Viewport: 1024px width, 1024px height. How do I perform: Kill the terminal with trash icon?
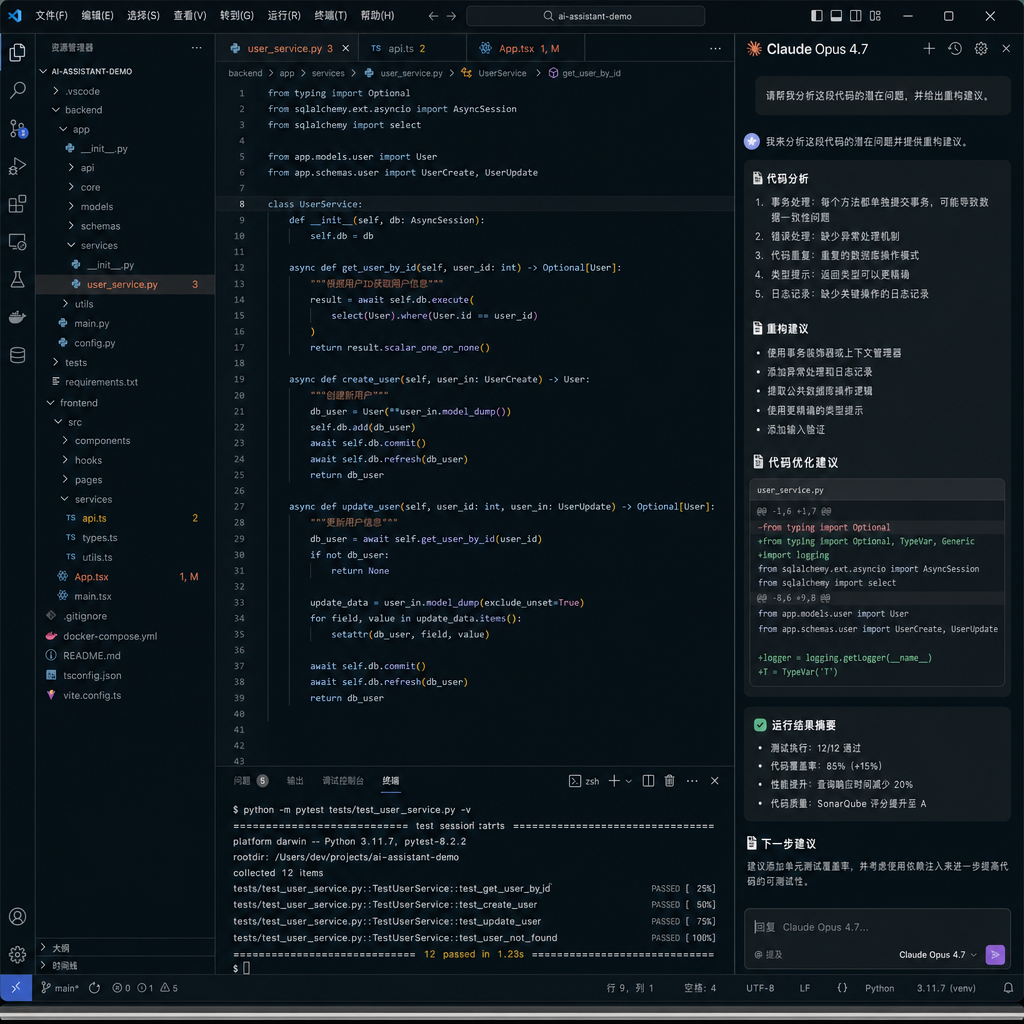click(x=669, y=780)
